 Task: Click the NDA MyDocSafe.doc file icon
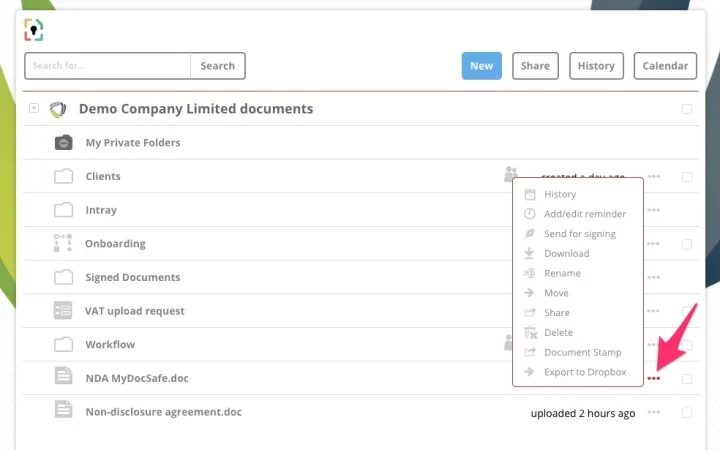coord(63,375)
